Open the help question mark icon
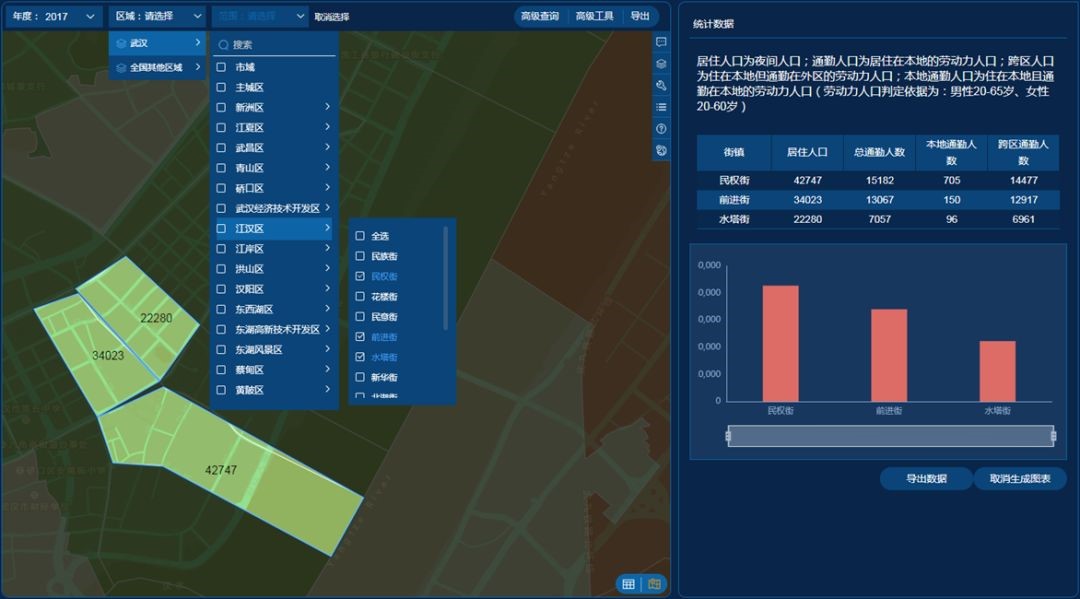 click(x=661, y=129)
